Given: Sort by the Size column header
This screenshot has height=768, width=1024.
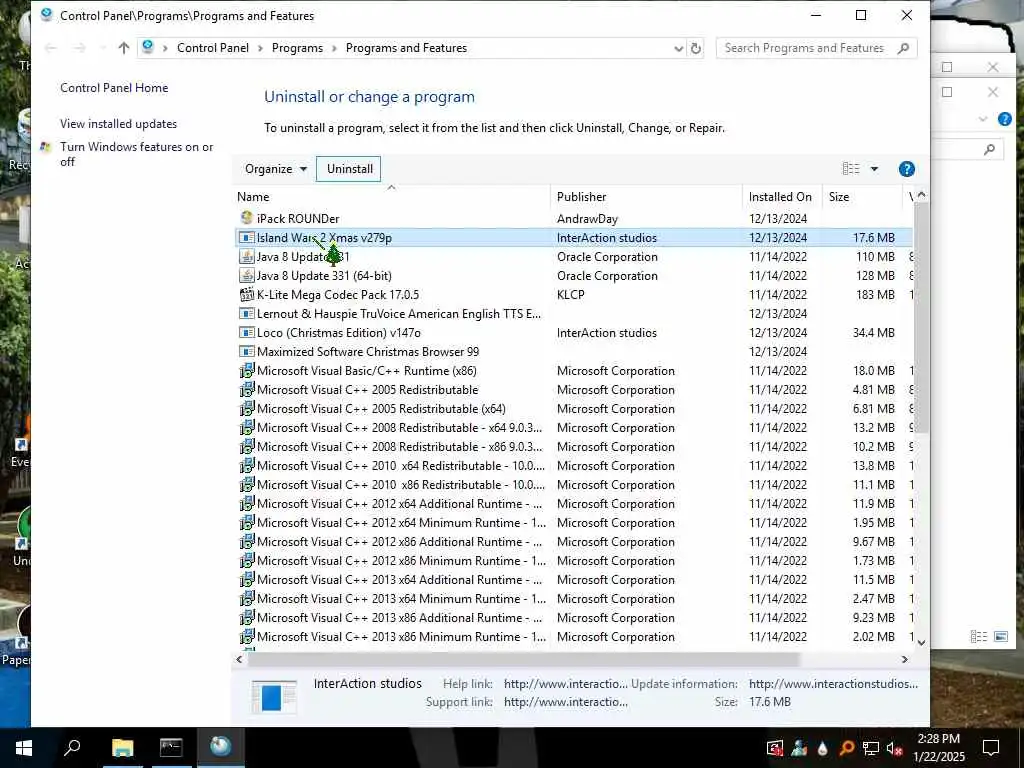Looking at the screenshot, I should click(862, 197).
